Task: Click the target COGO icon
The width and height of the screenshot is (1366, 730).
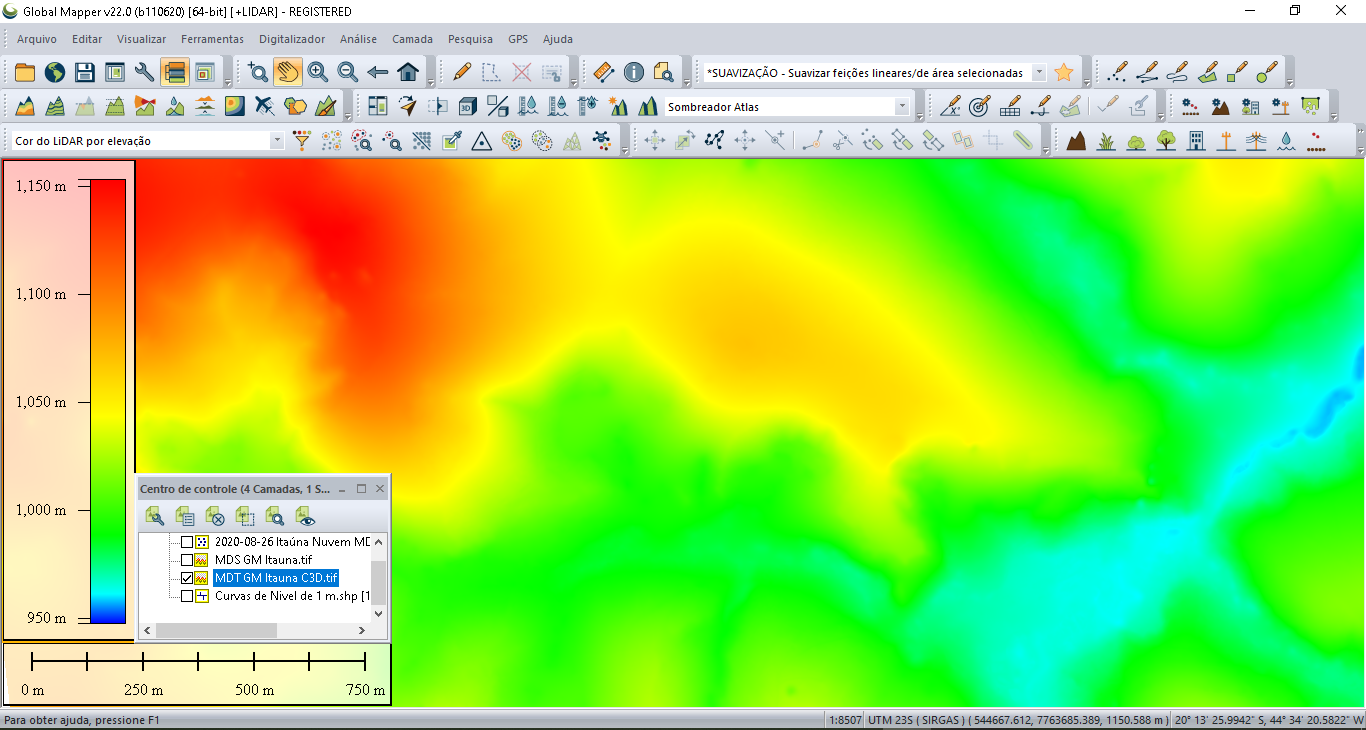Action: click(980, 106)
